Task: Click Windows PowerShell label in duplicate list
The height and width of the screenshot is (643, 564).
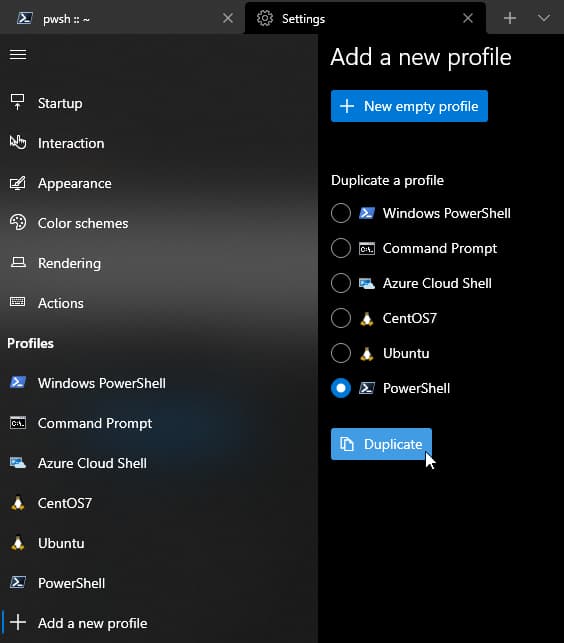Action: (x=447, y=213)
